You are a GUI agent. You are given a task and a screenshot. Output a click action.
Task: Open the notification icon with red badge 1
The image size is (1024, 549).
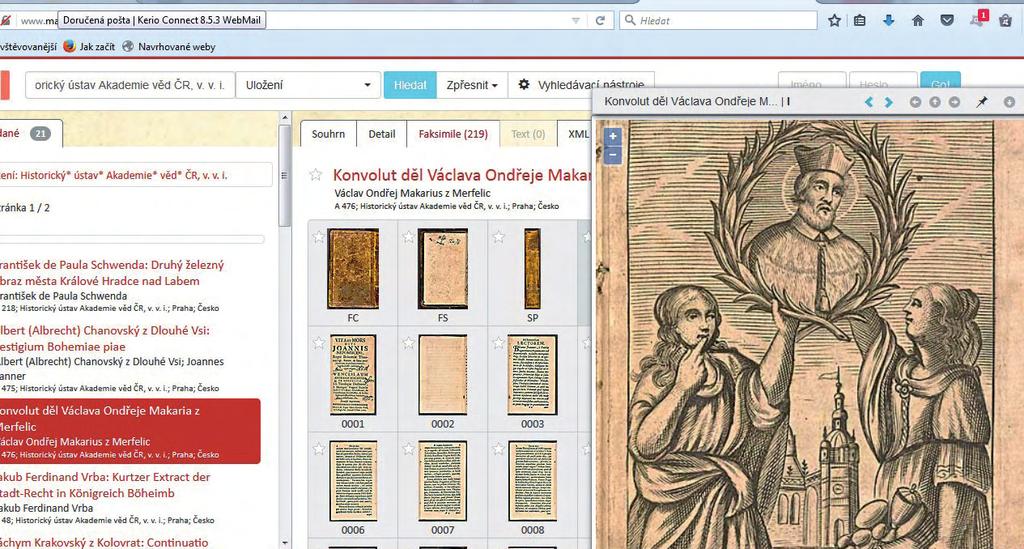click(x=978, y=19)
